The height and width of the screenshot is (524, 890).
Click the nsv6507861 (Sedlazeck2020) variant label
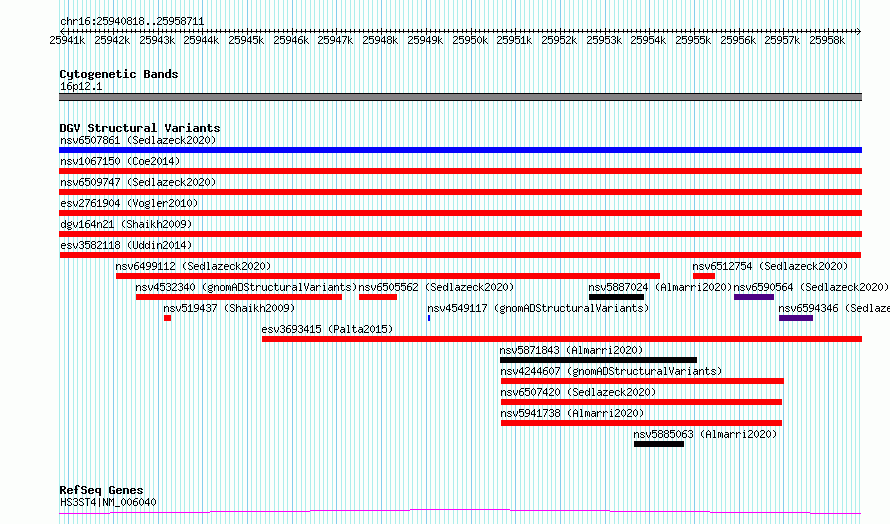(x=138, y=140)
